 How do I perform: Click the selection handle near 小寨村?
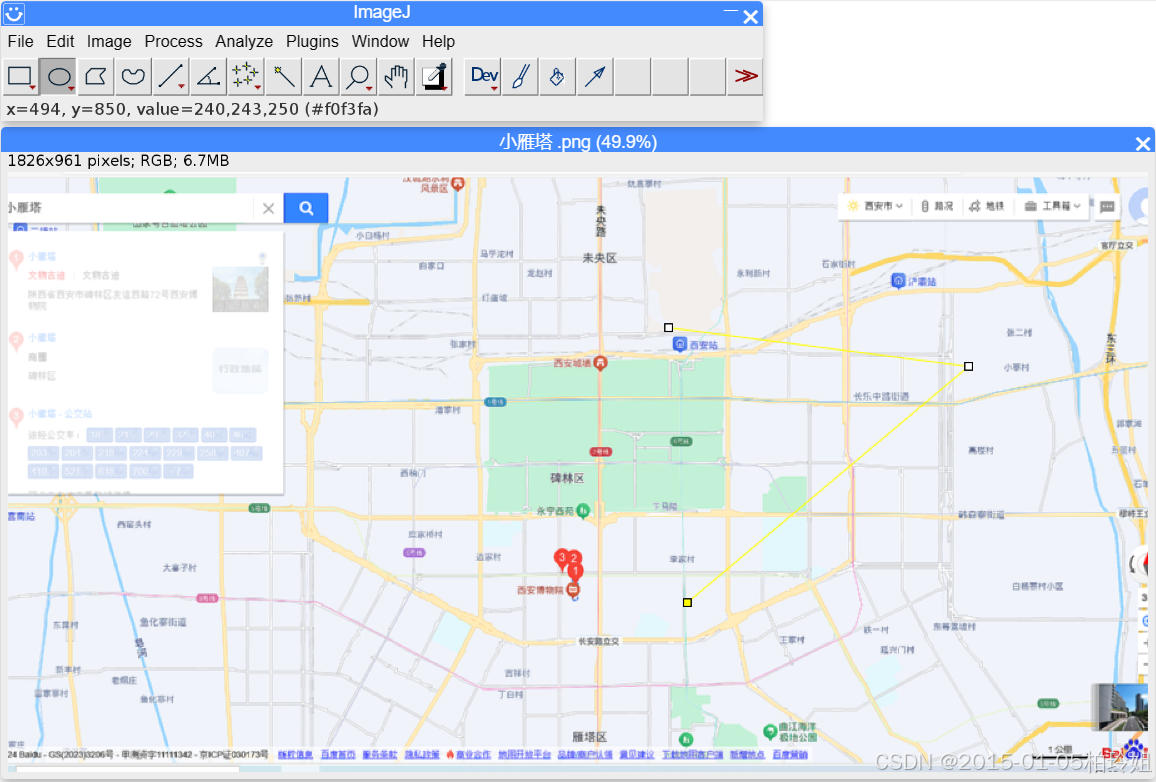(969, 366)
